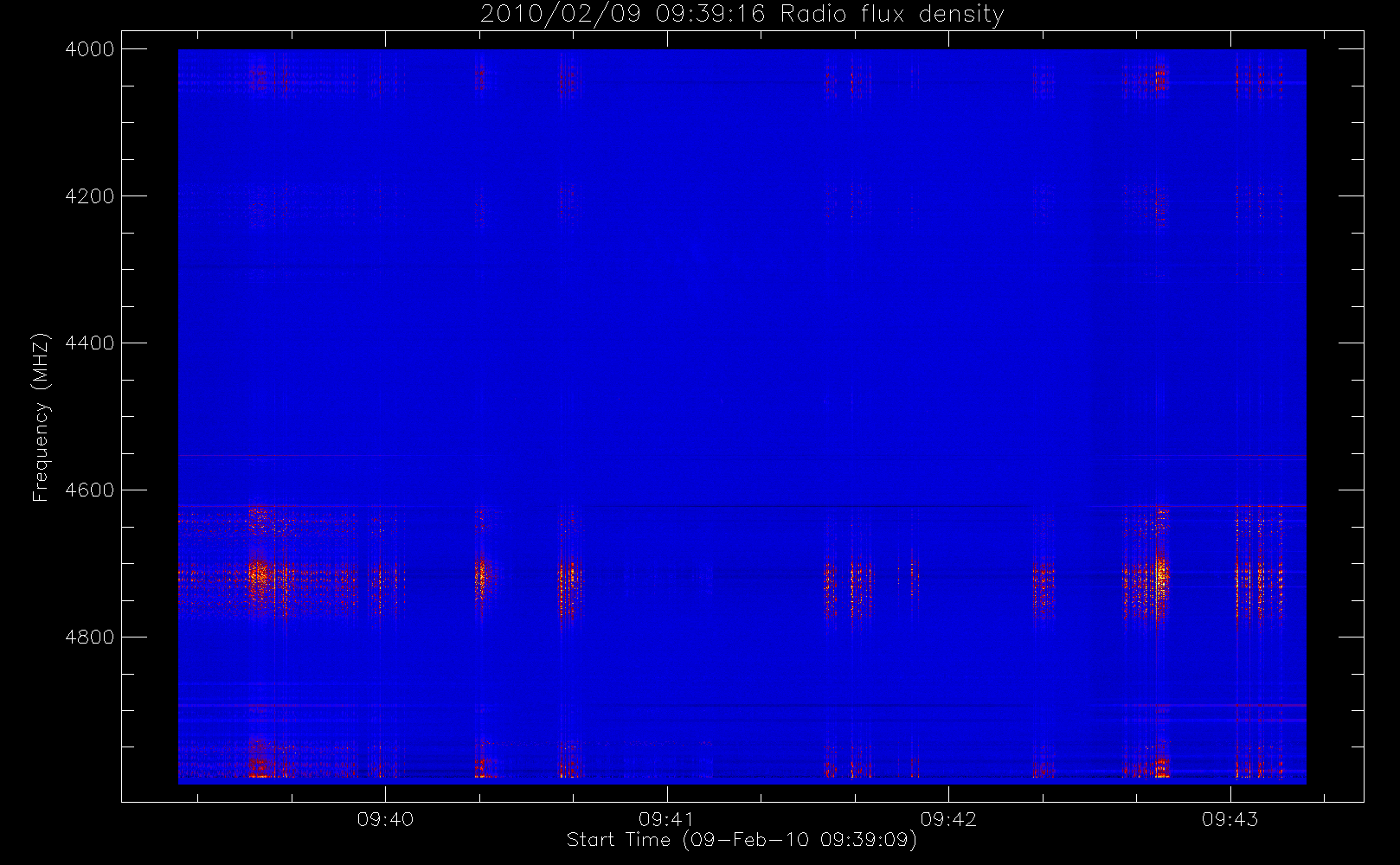Click the "Start Time (09-Feb-10 09:39:09)" axis label
Image resolution: width=1400 pixels, height=865 pixels.
coord(742,840)
